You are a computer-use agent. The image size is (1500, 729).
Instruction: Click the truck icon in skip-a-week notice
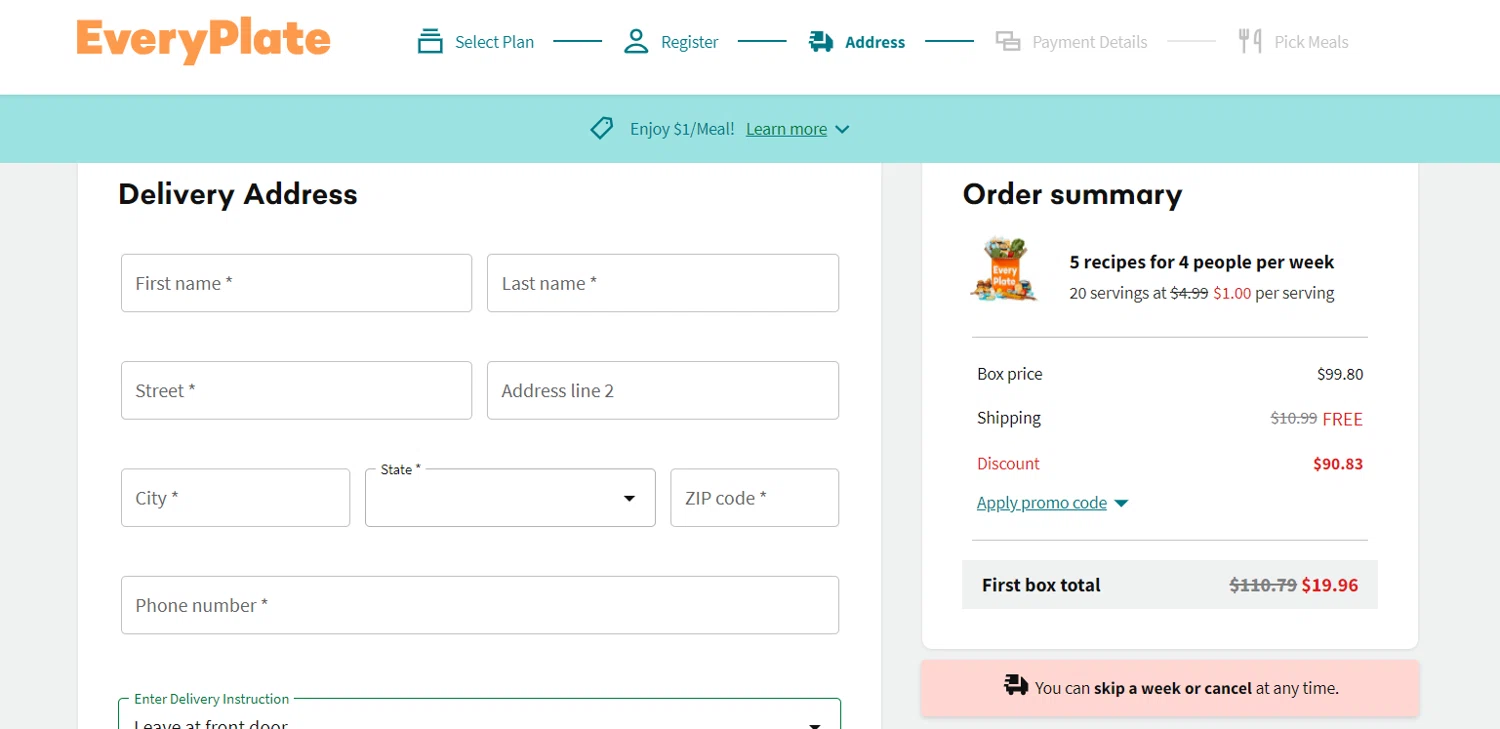(x=1016, y=685)
